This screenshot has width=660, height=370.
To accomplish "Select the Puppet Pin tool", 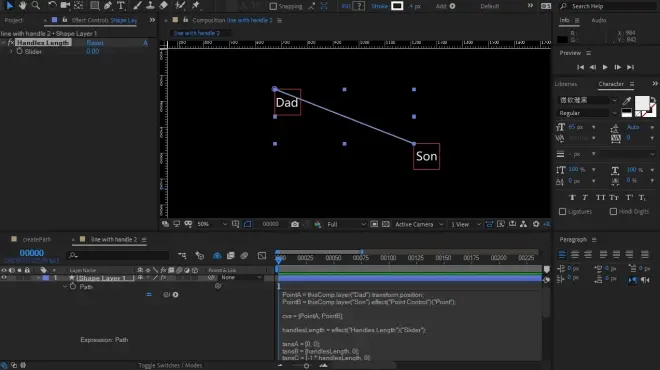I will coord(196,5).
